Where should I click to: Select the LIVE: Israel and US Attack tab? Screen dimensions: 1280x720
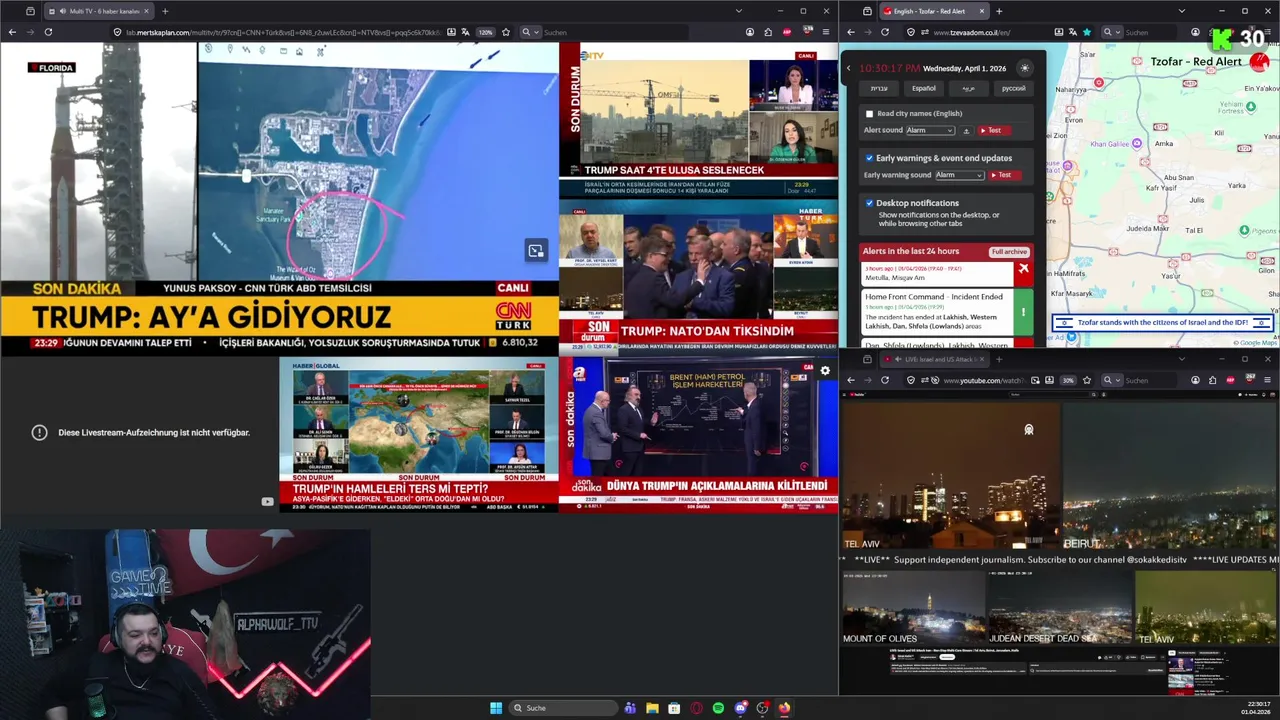(x=932, y=359)
